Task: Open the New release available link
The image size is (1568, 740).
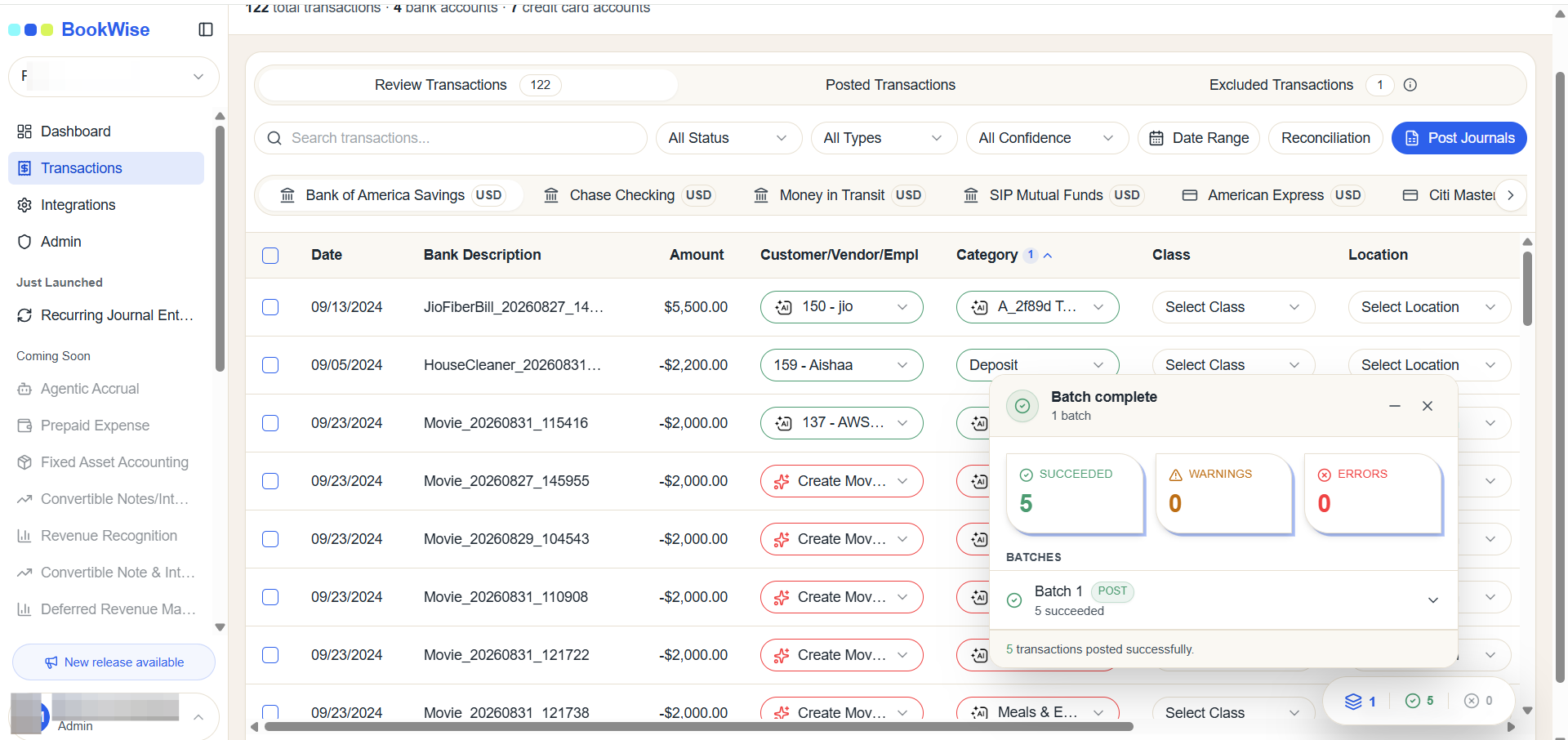Action: pyautogui.click(x=114, y=662)
